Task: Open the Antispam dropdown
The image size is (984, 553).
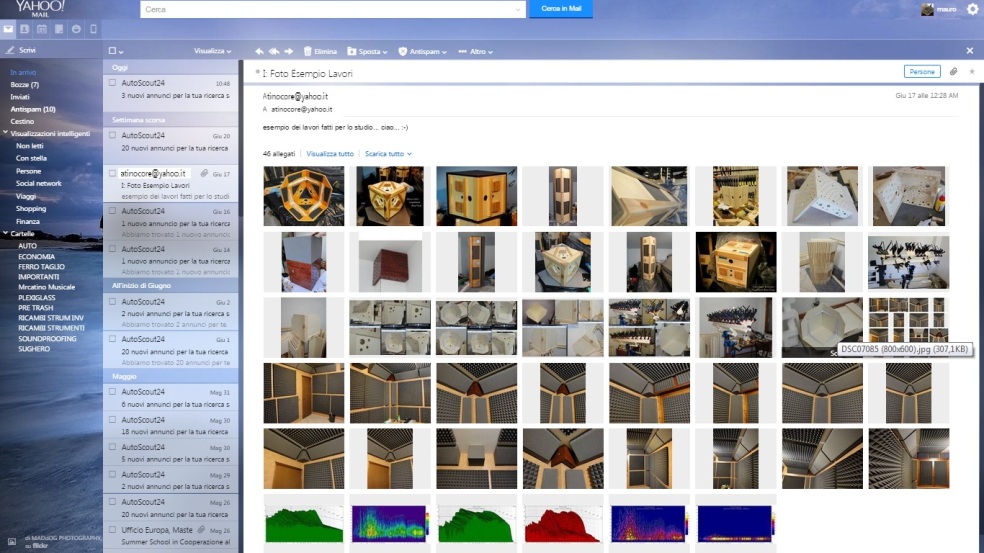Action: 422,51
